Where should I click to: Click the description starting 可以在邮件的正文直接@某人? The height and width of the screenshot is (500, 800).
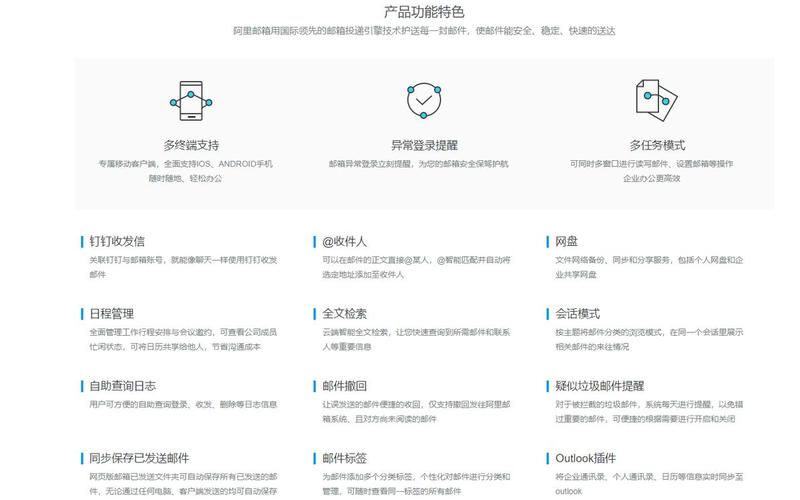click(x=416, y=267)
